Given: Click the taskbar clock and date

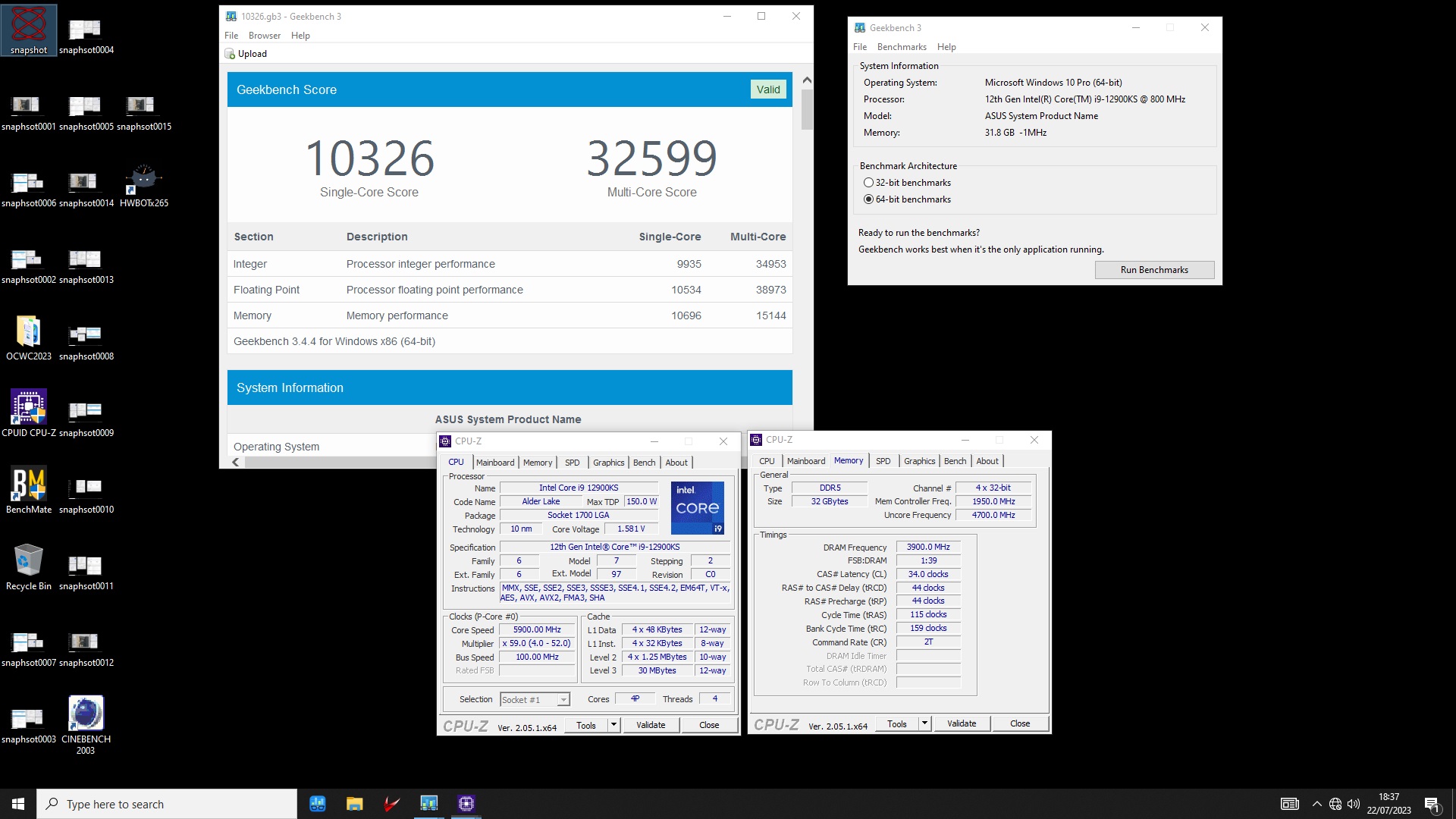Looking at the screenshot, I should tap(1389, 804).
